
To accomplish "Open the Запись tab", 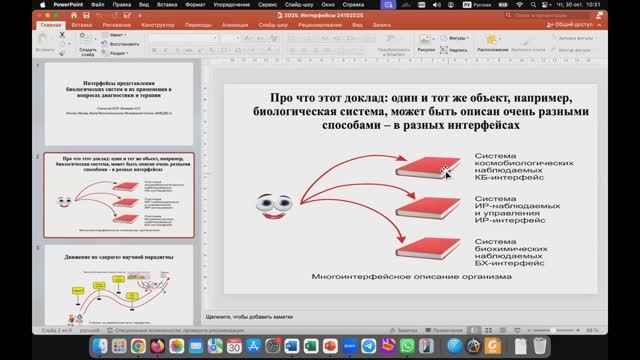I will click(x=382, y=25).
